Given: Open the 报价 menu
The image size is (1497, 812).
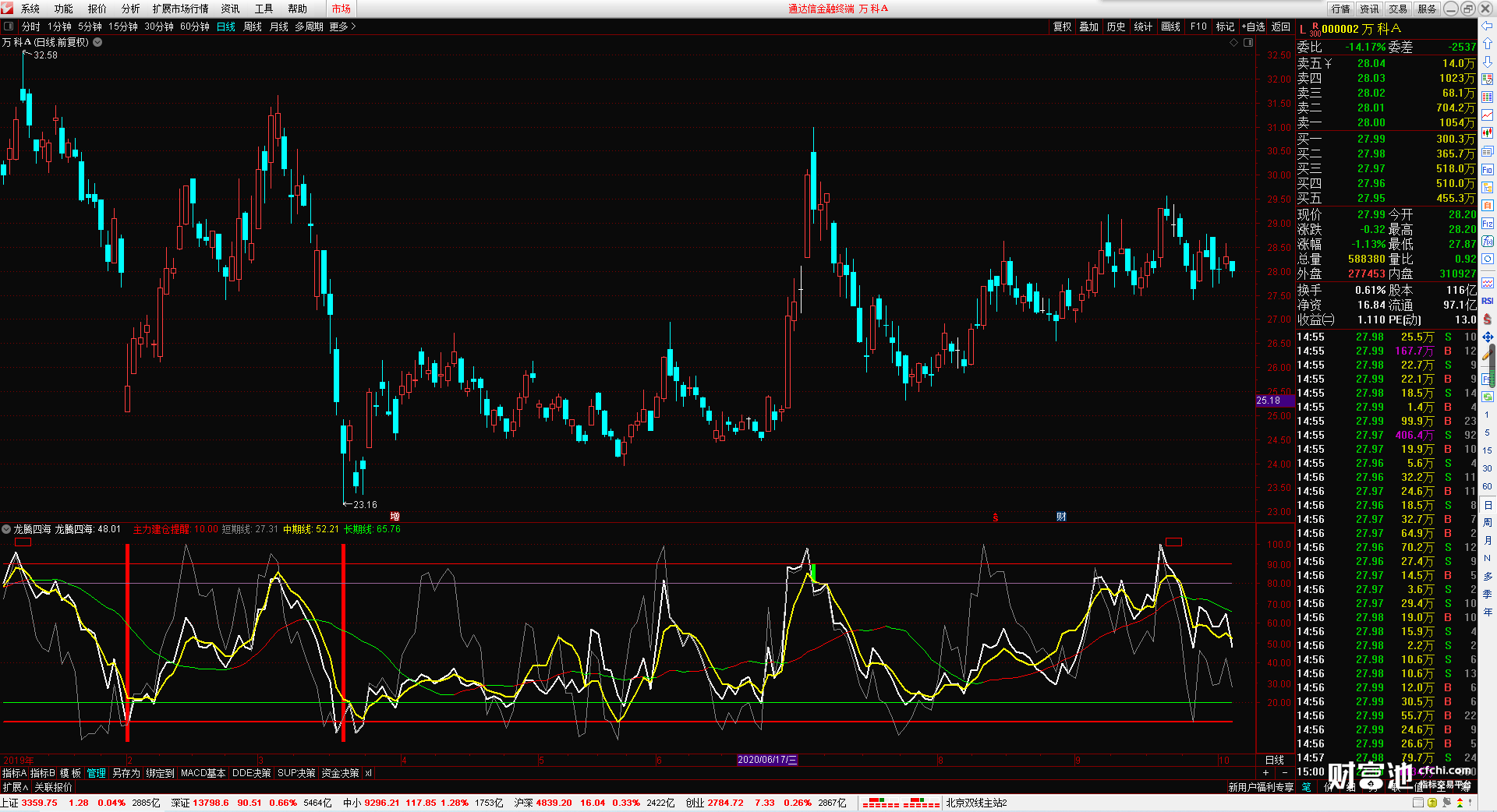Looking at the screenshot, I should 97,9.
